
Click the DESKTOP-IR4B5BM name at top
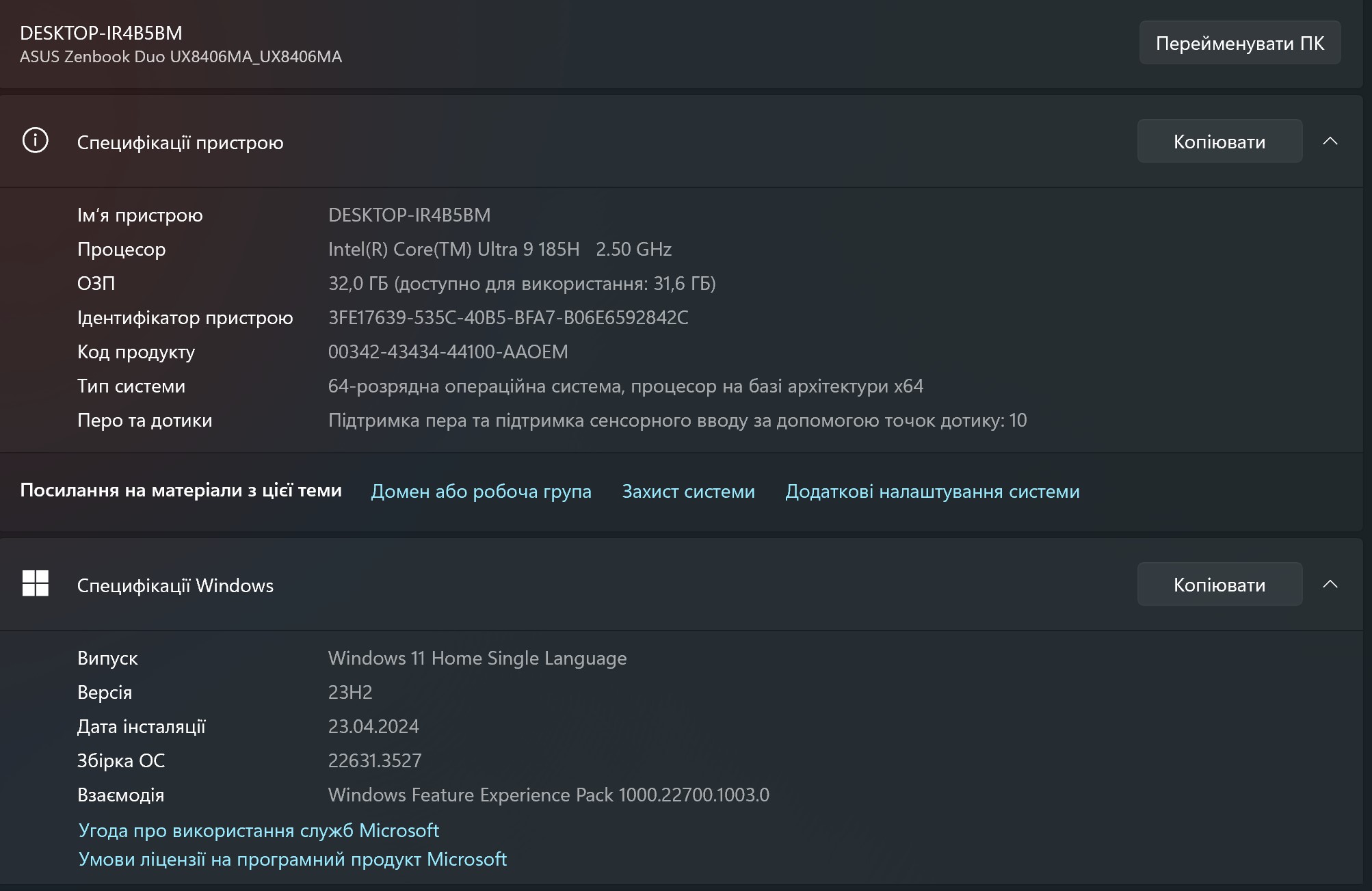(101, 33)
